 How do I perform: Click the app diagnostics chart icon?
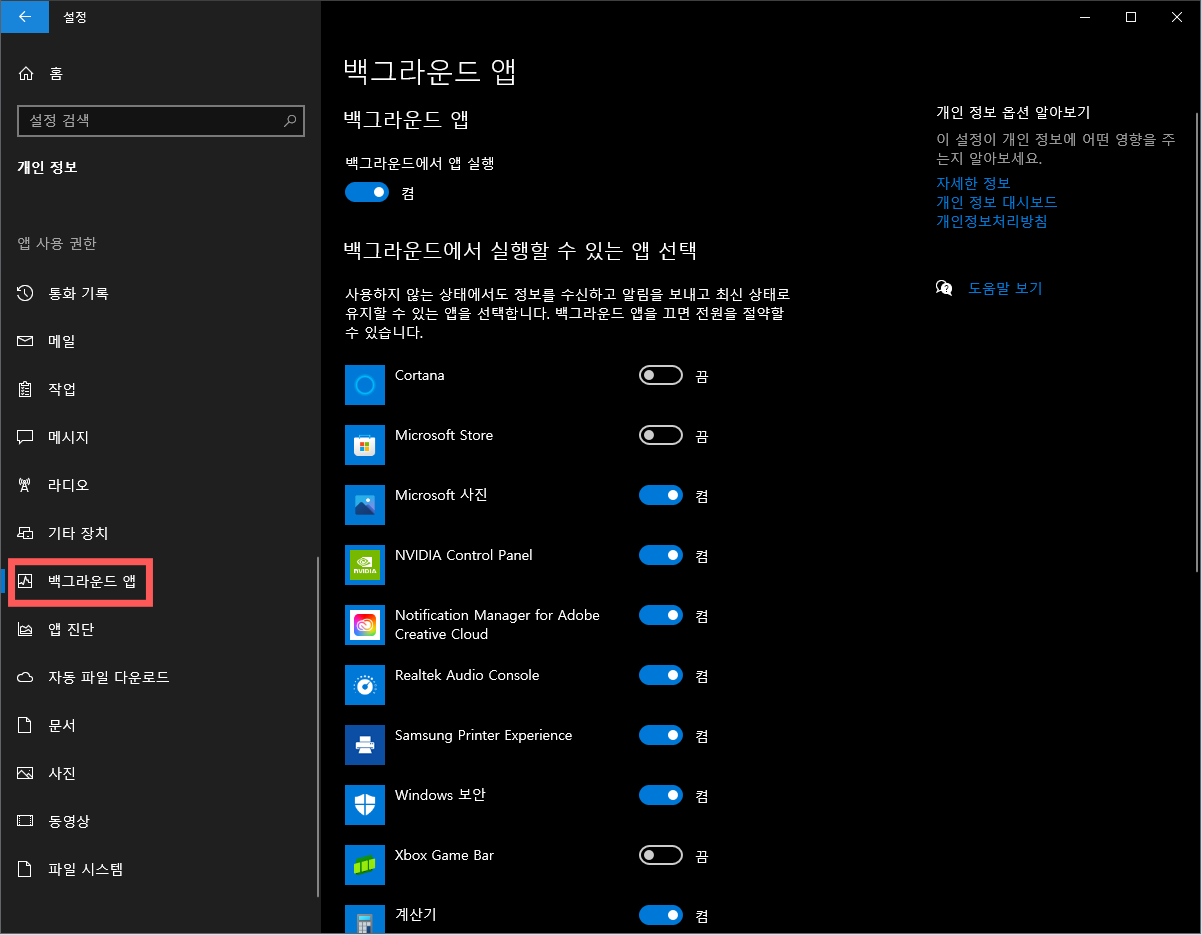pyautogui.click(x=26, y=629)
